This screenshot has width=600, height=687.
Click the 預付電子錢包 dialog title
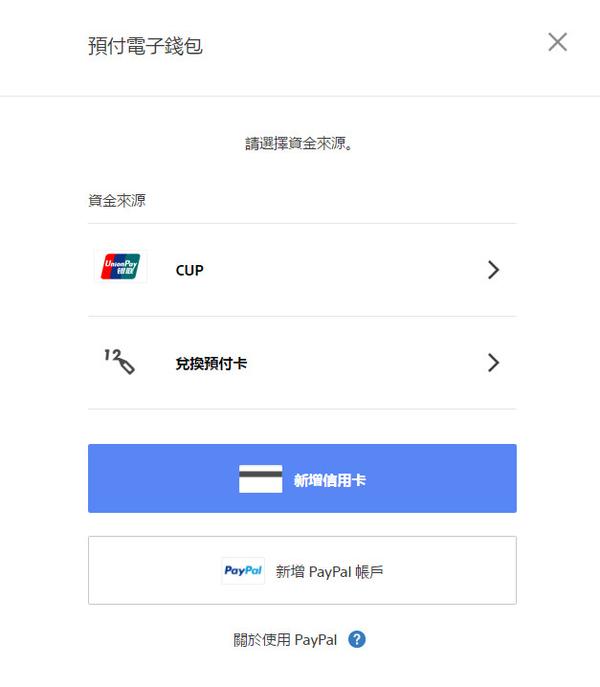[x=145, y=46]
